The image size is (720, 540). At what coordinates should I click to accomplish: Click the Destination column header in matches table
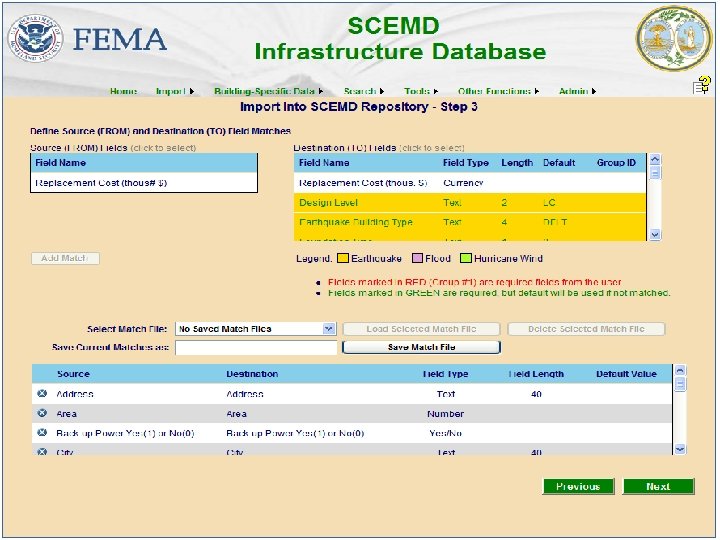(252, 374)
